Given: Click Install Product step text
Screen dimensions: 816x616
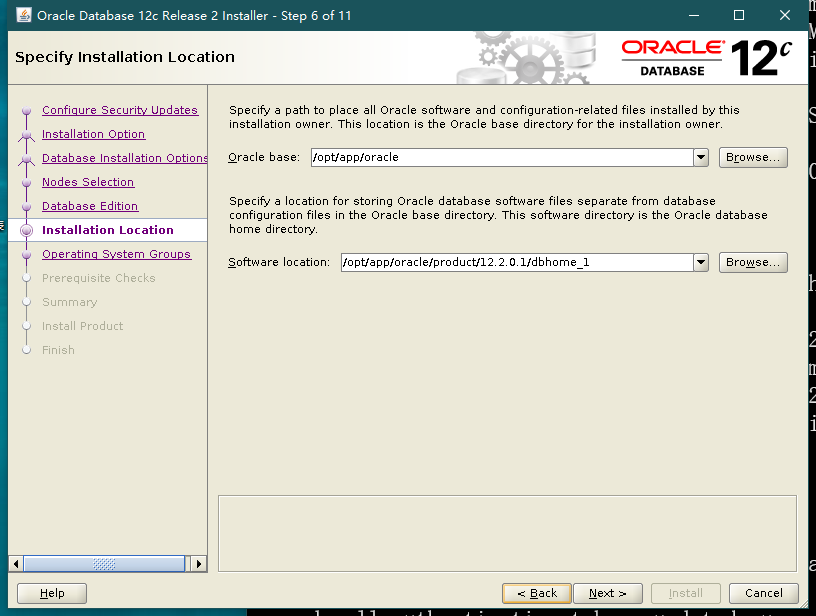Looking at the screenshot, I should [83, 326].
